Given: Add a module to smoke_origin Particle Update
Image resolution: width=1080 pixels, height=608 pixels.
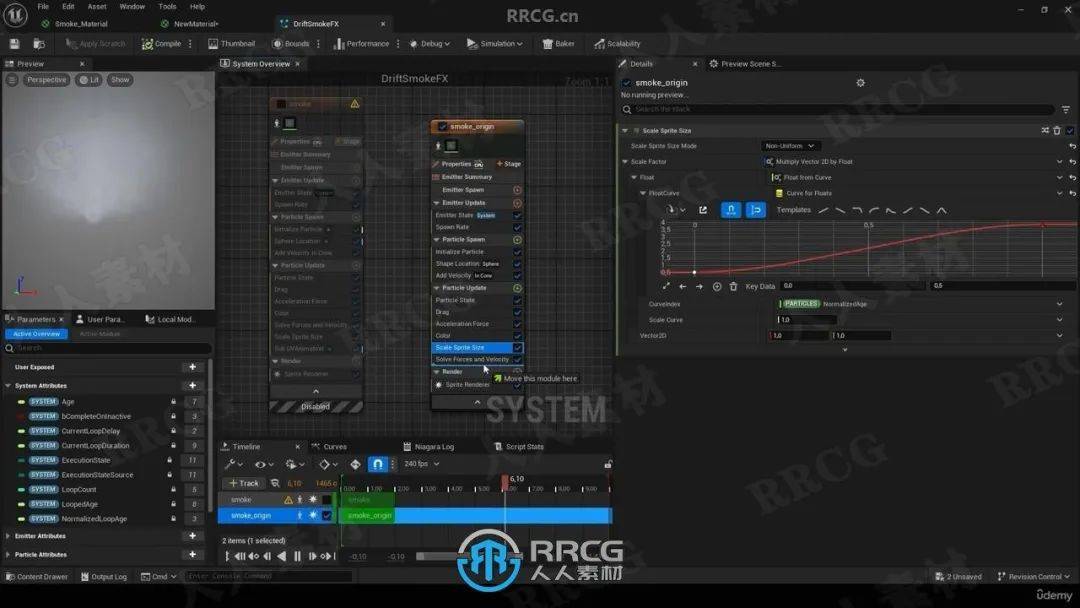Looking at the screenshot, I should click(x=517, y=289).
